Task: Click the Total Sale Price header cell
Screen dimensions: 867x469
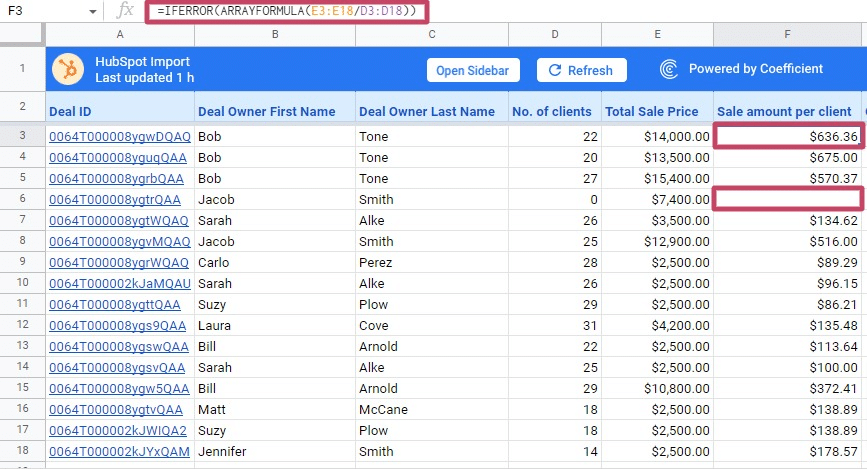Action: tap(656, 111)
